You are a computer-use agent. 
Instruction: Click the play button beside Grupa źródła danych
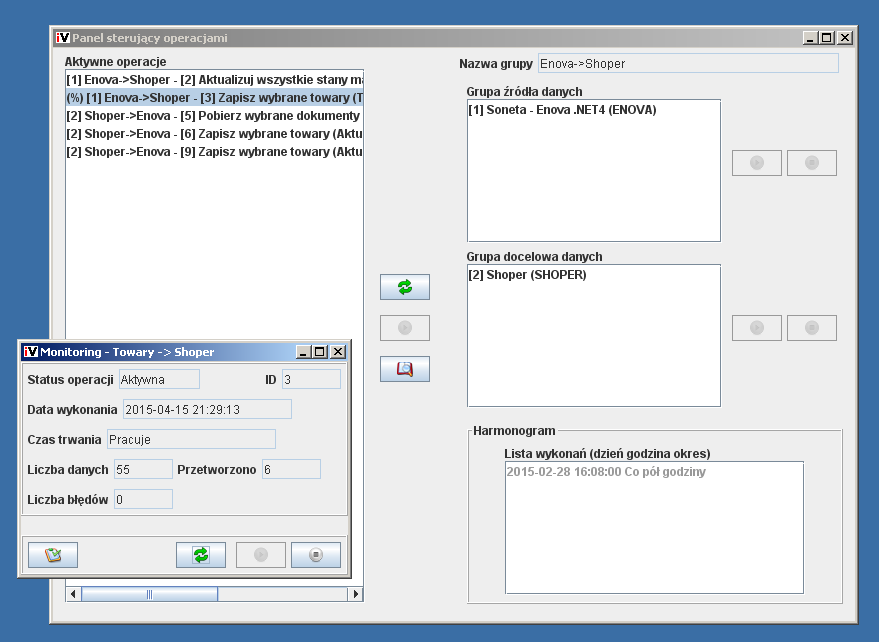(x=757, y=163)
